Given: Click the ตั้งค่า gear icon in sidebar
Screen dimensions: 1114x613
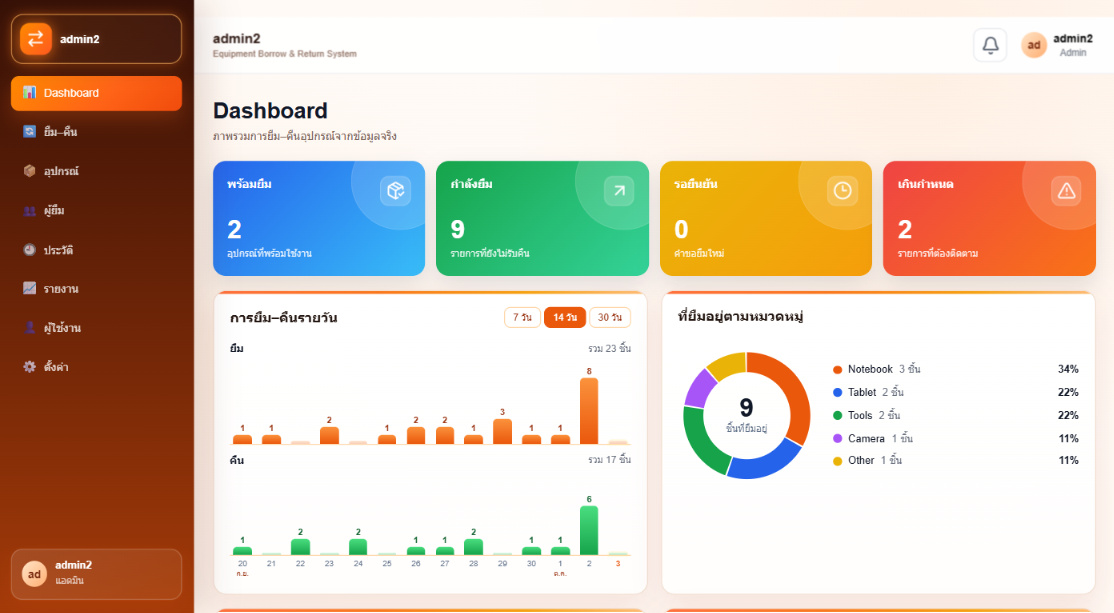Looking at the screenshot, I should (29, 367).
